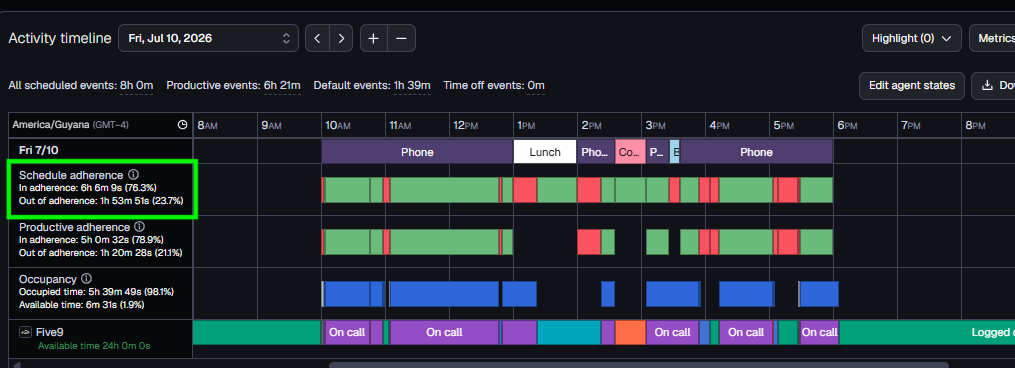Click the clock icon beside America/Guyana
The height and width of the screenshot is (368, 1015).
183,124
